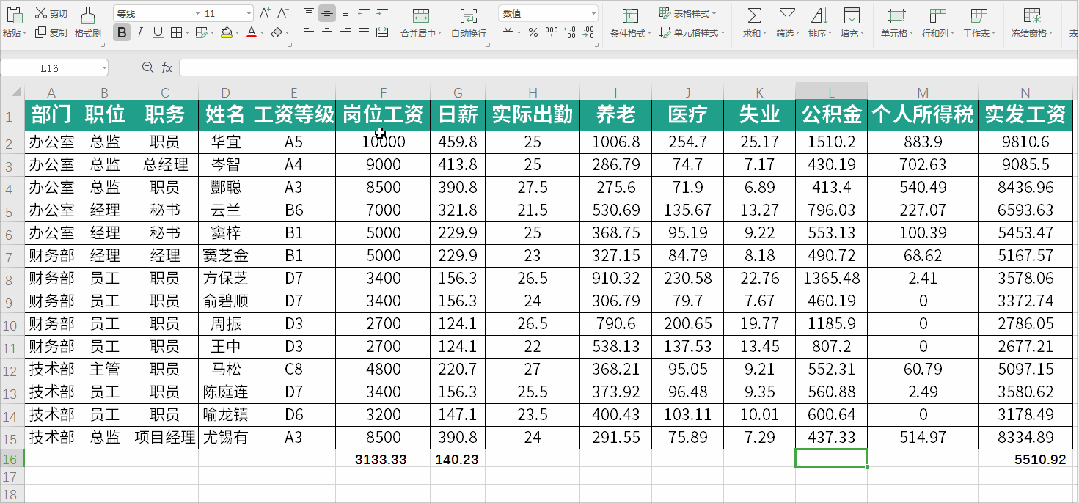Click header cell 岗位工资
The image size is (1079, 503).
(x=383, y=116)
